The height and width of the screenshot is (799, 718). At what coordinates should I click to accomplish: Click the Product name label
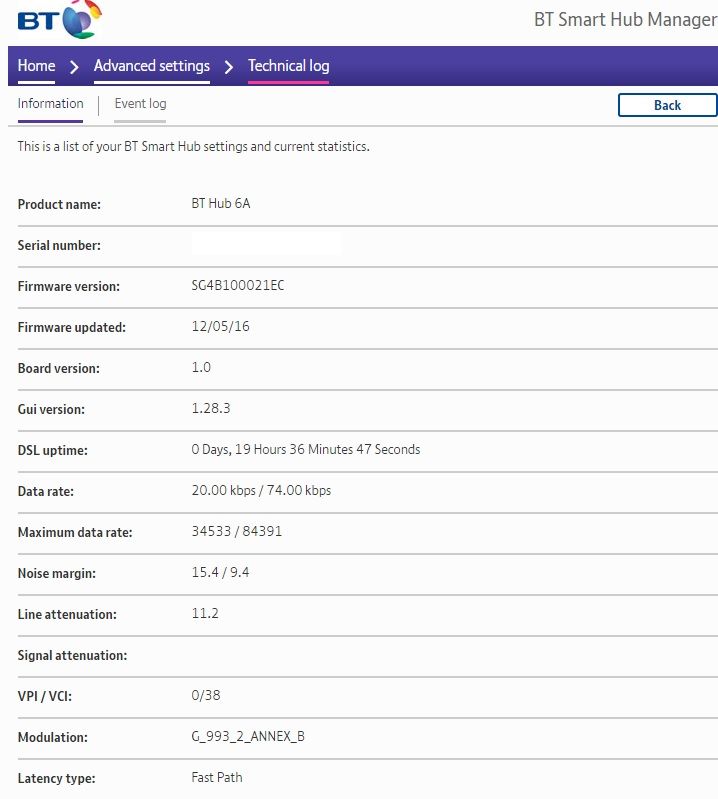pos(59,204)
